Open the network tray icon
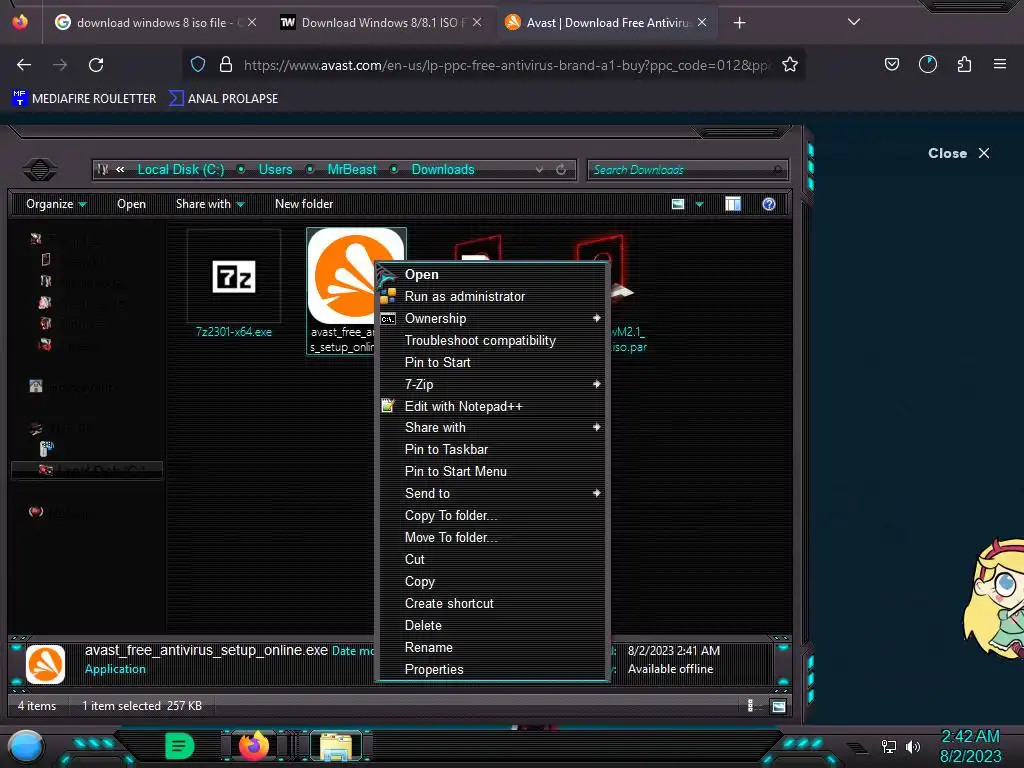The image size is (1024, 768). tap(889, 746)
